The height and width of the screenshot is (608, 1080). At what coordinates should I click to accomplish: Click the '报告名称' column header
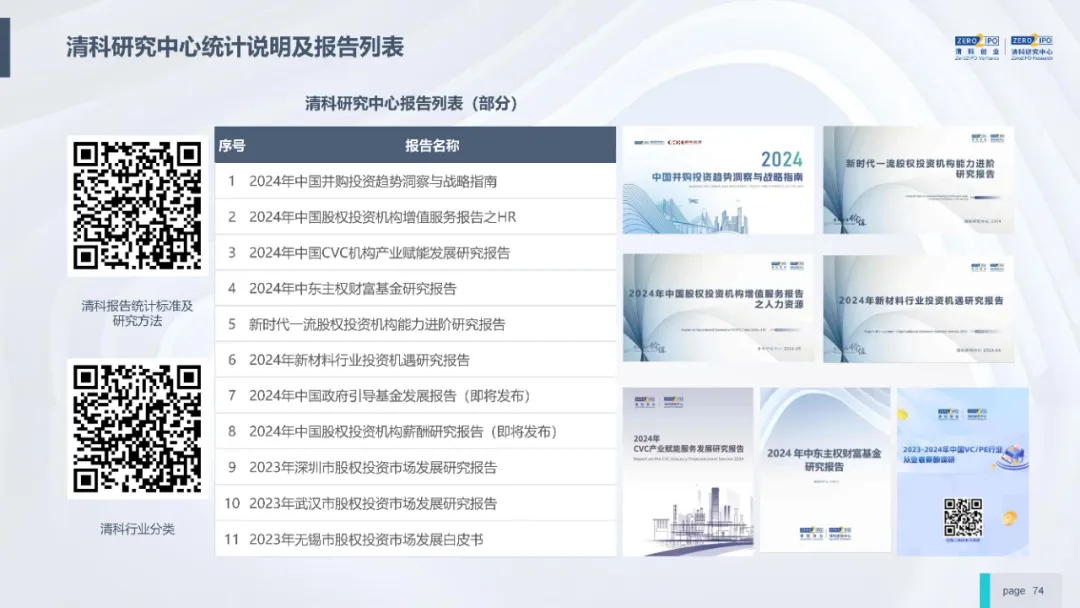point(432,145)
